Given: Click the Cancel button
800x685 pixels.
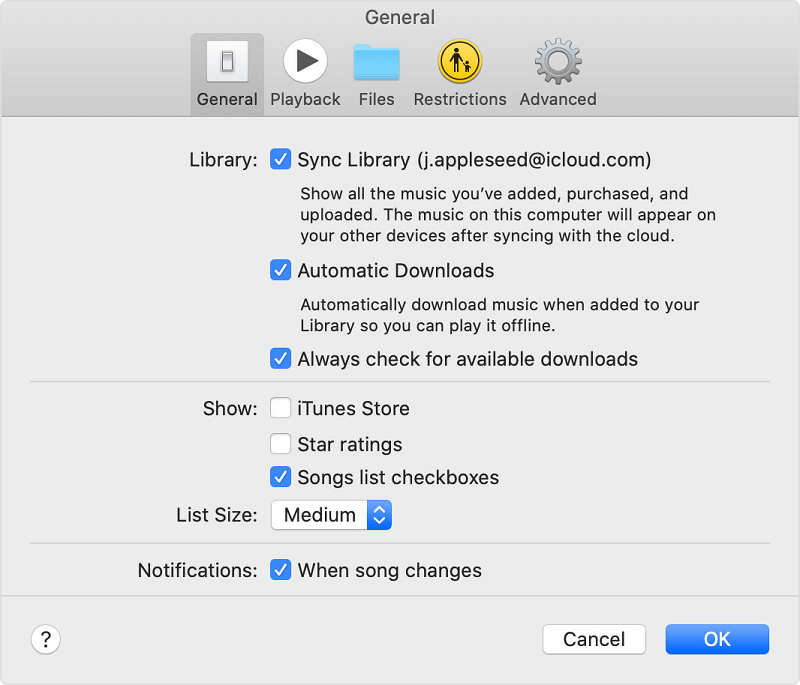Looking at the screenshot, I should [594, 639].
